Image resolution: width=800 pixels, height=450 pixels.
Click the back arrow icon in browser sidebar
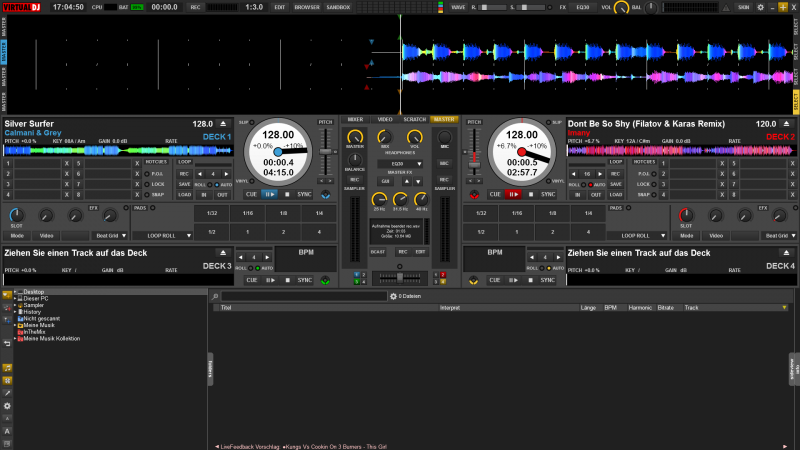(x=7, y=343)
